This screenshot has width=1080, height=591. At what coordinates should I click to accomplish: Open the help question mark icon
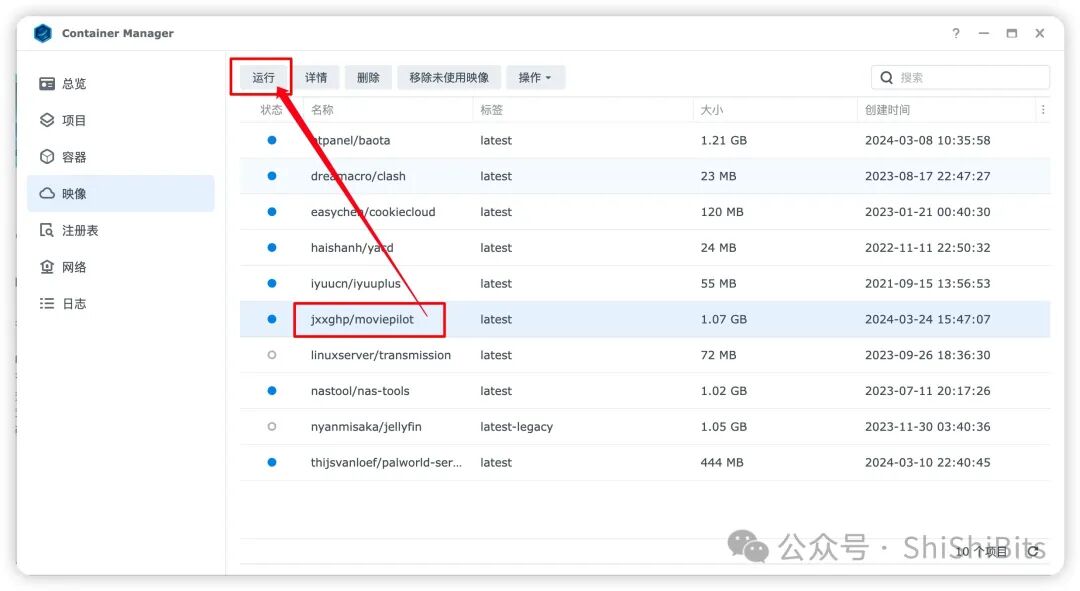(x=956, y=33)
